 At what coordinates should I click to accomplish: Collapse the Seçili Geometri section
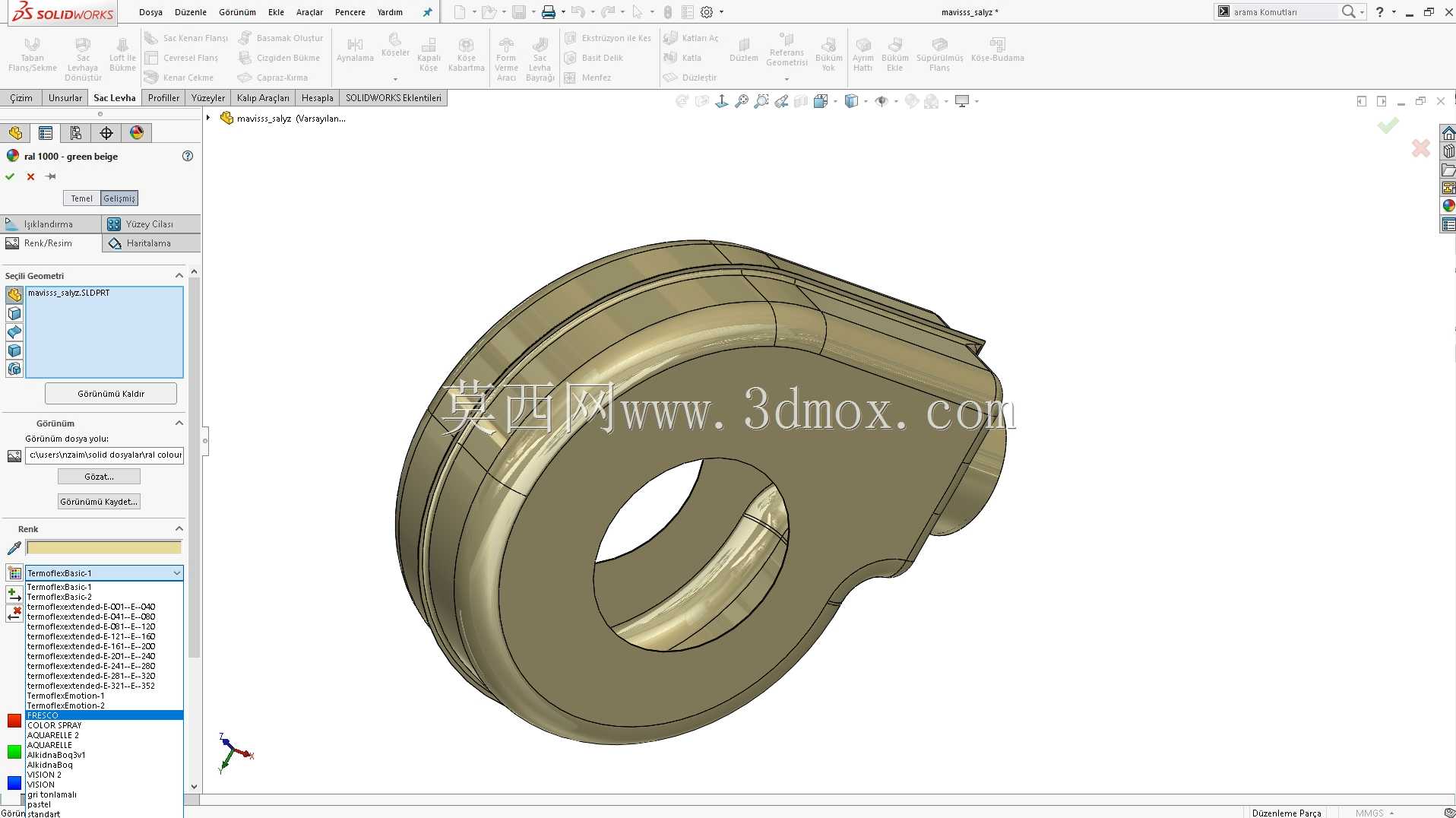click(179, 275)
